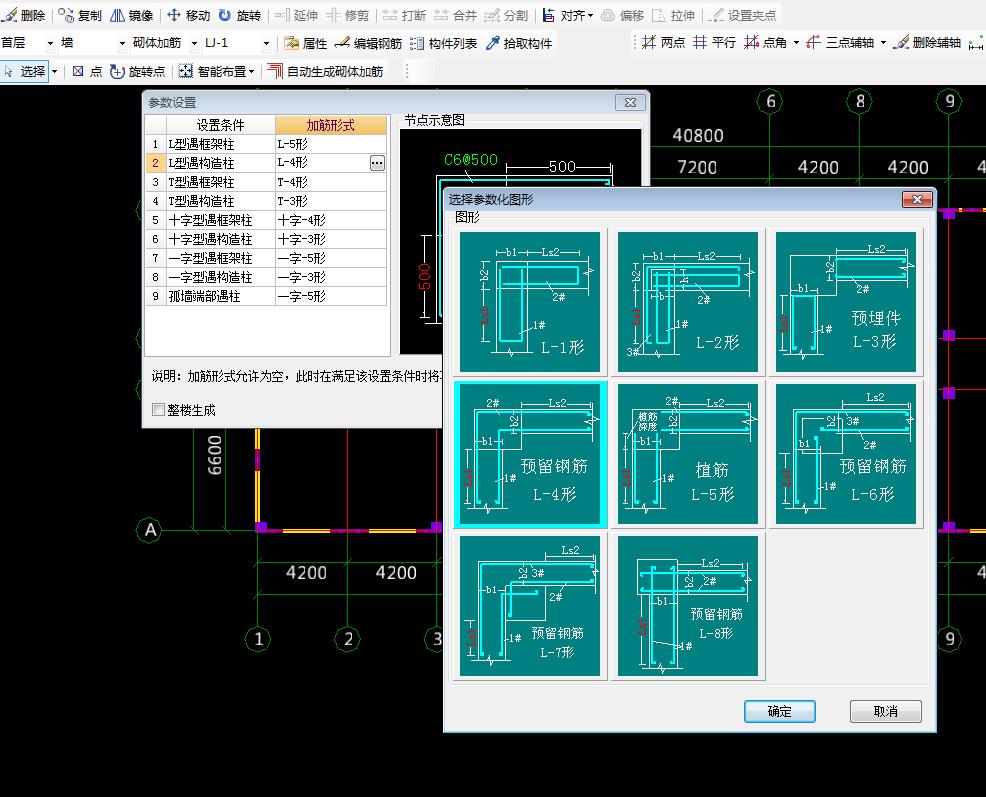Viewport: 986px width, 797px height.
Task: Select row L型遇框架柱
Action: click(266, 144)
